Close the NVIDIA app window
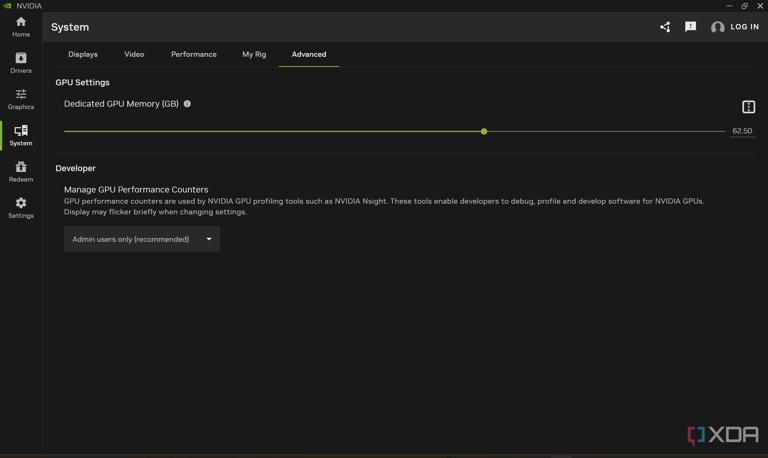This screenshot has width=768, height=458. click(x=760, y=6)
